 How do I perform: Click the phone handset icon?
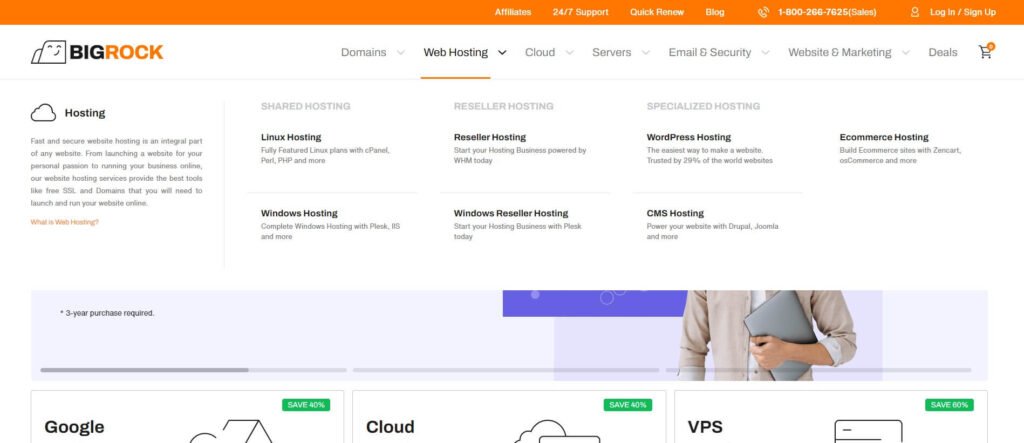tap(763, 12)
